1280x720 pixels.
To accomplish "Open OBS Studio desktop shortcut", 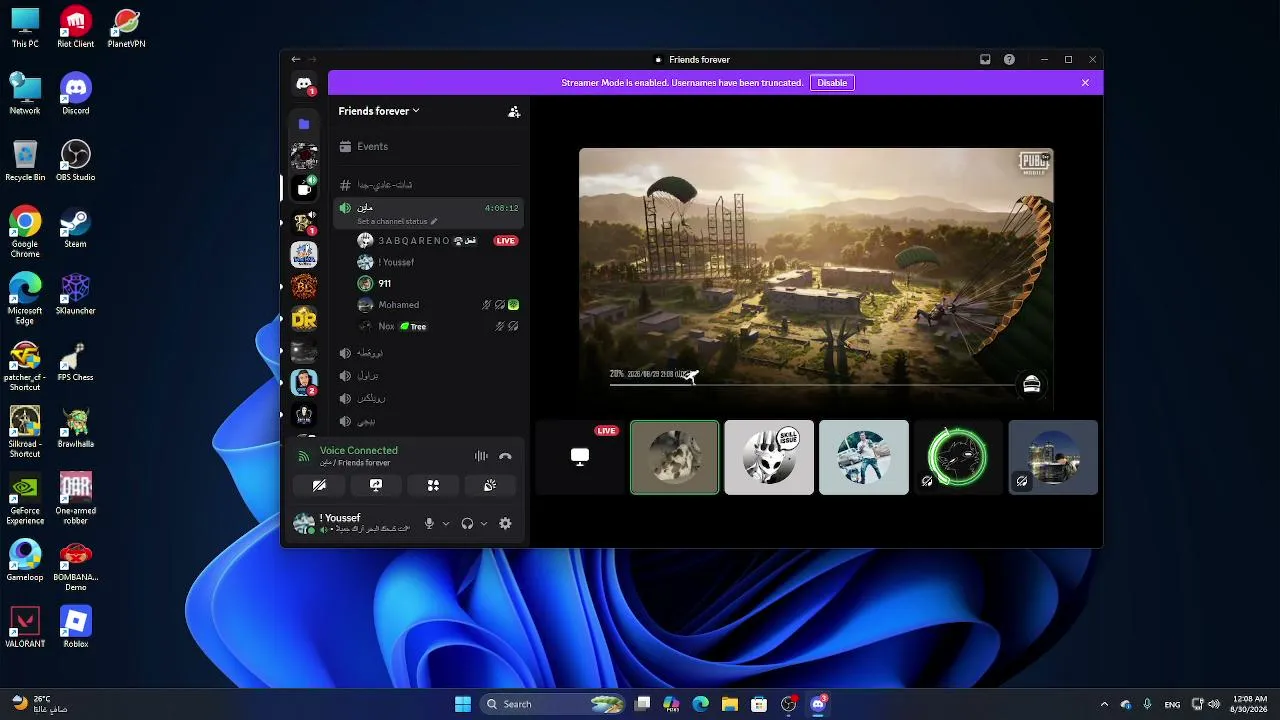I will click(76, 160).
